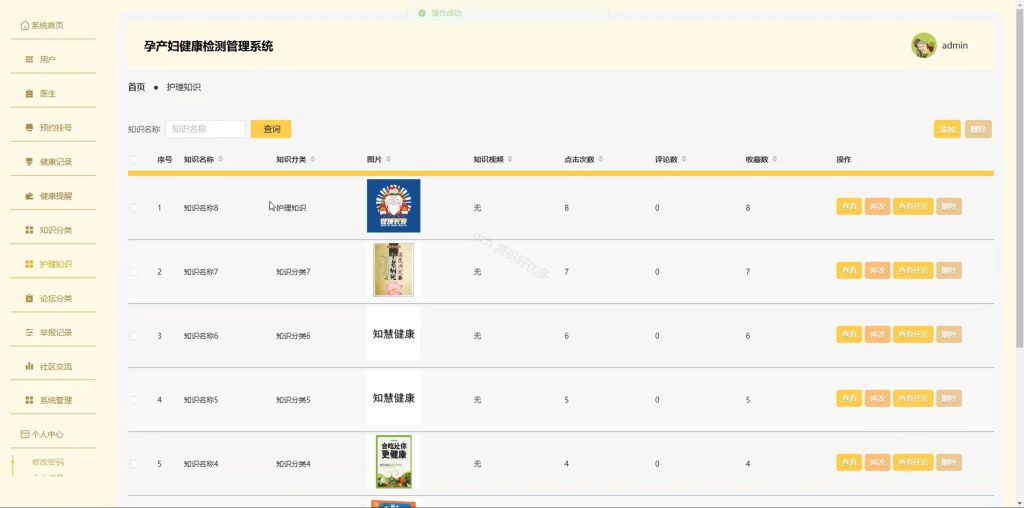This screenshot has width=1024, height=508.
Task: Open 举报记录 in the sidebar
Action: point(53,332)
